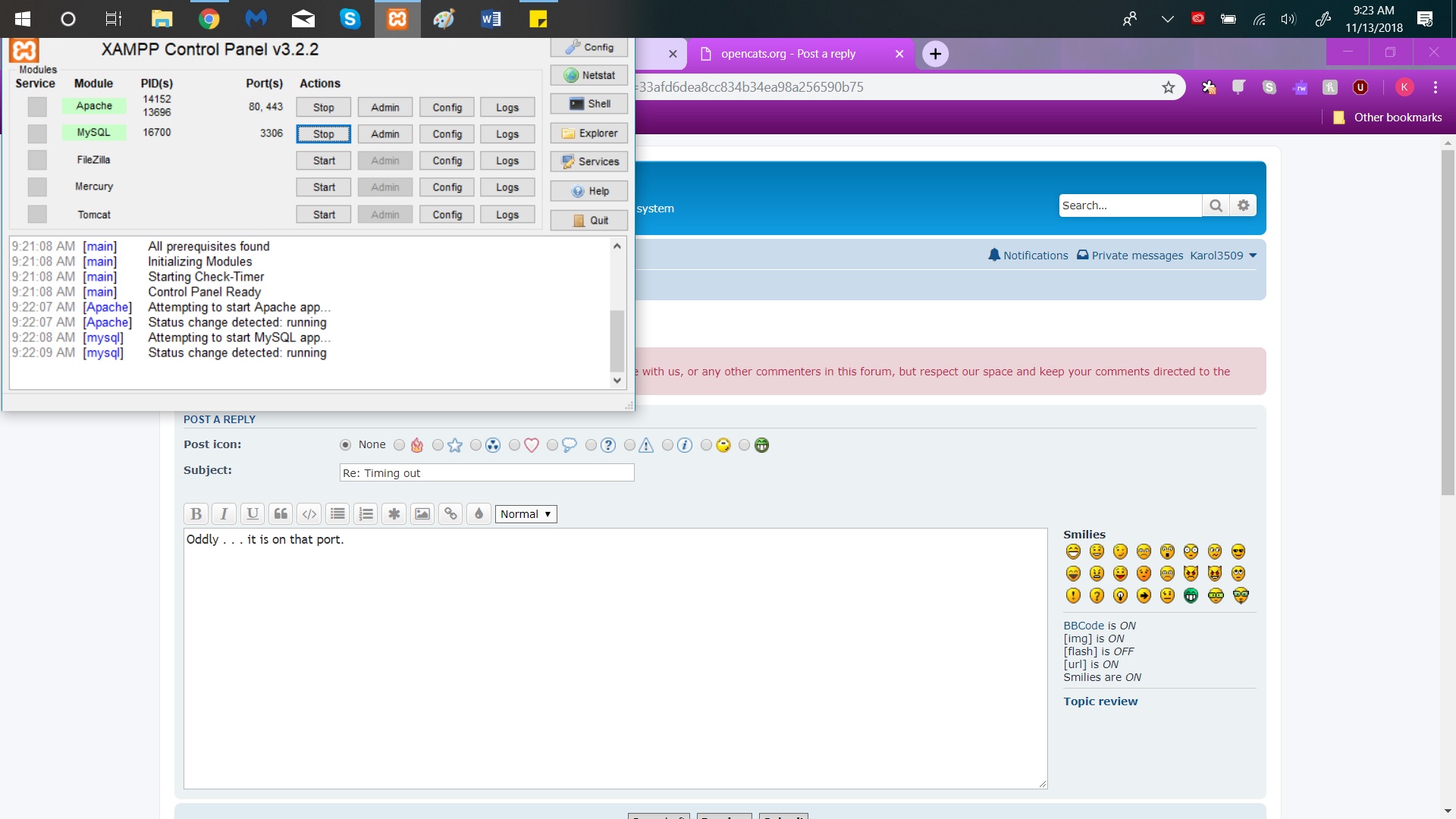
Task: Select the question mark post icon radio
Action: pyautogui.click(x=591, y=445)
